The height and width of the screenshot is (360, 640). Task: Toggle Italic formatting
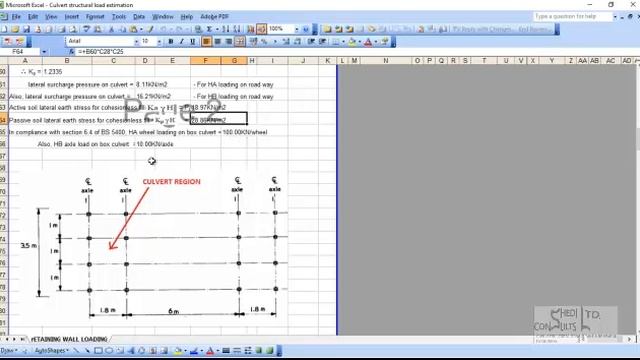(x=182, y=41)
